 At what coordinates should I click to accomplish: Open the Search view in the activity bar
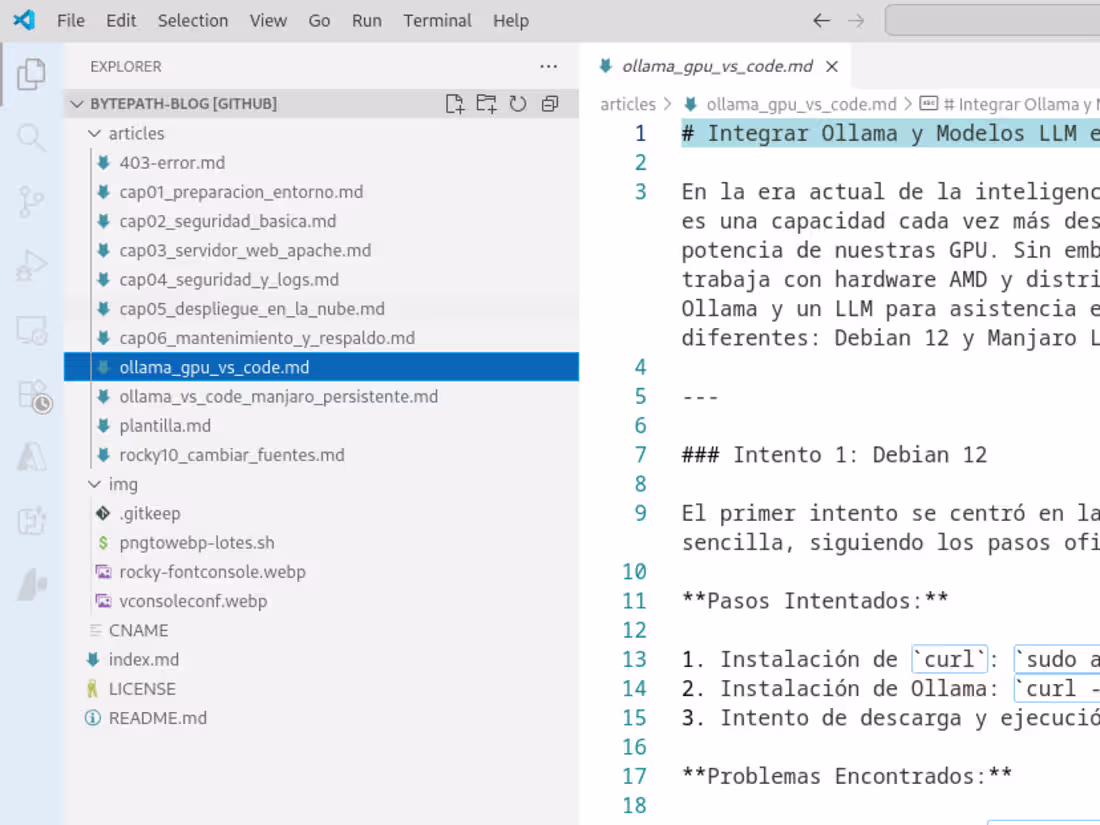pyautogui.click(x=31, y=137)
